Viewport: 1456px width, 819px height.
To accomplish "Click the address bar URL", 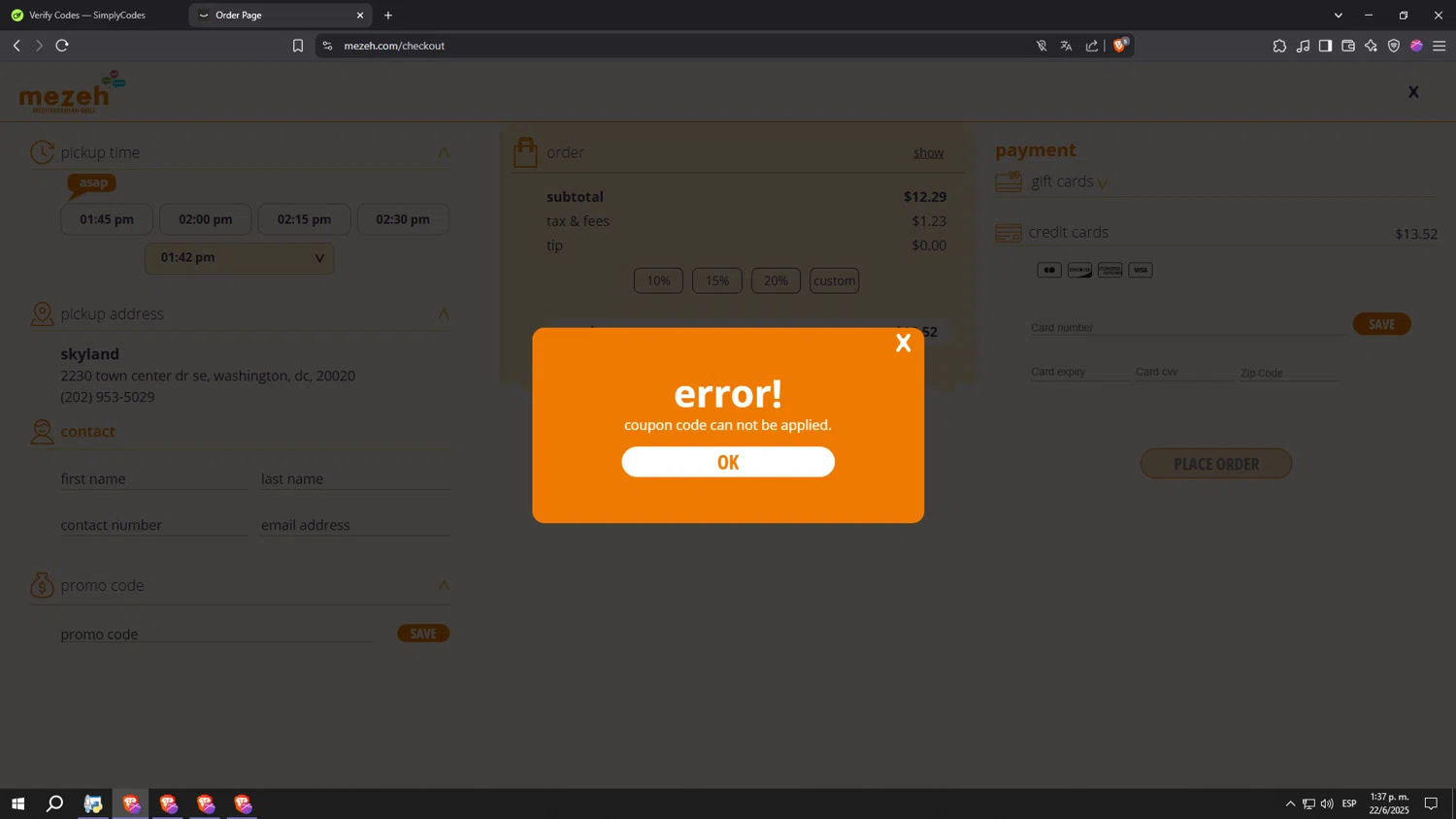I will [394, 46].
